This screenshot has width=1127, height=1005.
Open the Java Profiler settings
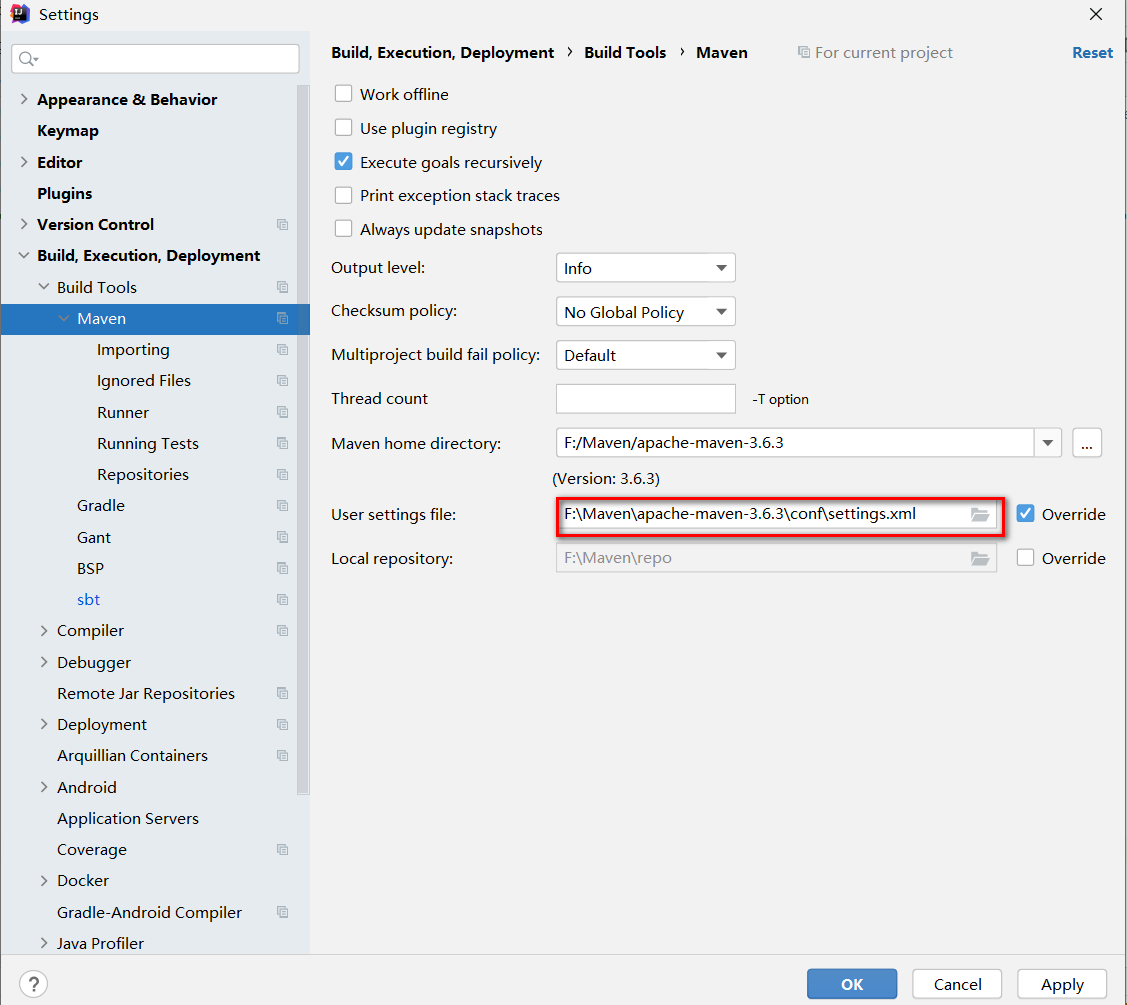pos(101,943)
